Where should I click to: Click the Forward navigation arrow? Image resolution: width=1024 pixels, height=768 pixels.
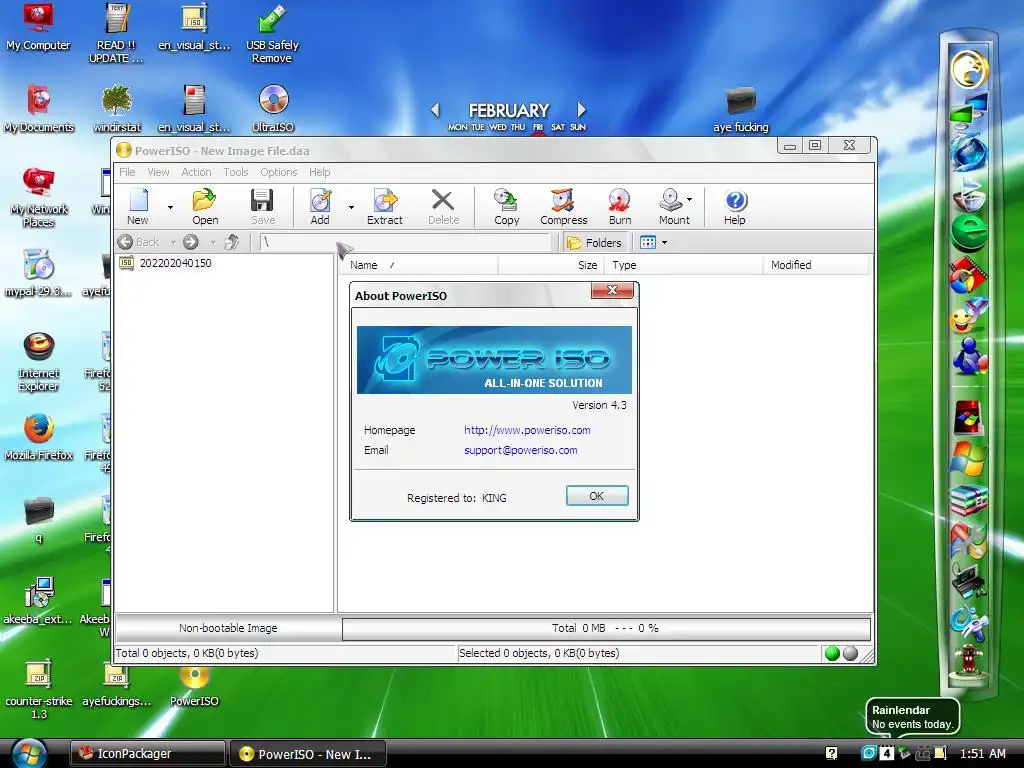(x=191, y=242)
